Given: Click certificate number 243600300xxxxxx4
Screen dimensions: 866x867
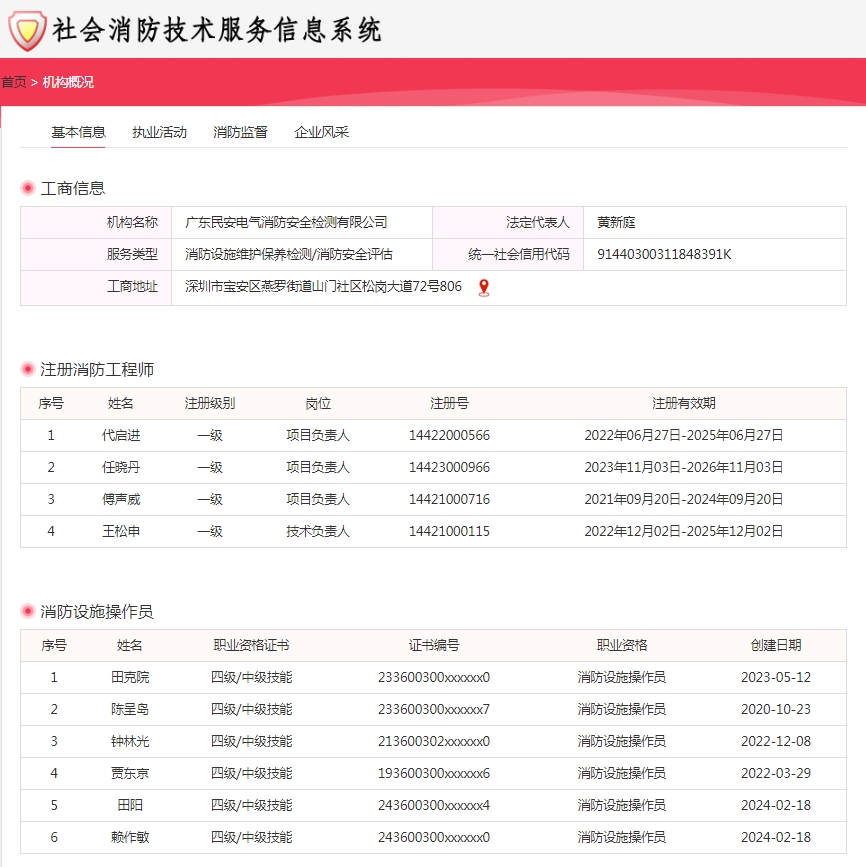Looking at the screenshot, I should pyautogui.click(x=430, y=805).
